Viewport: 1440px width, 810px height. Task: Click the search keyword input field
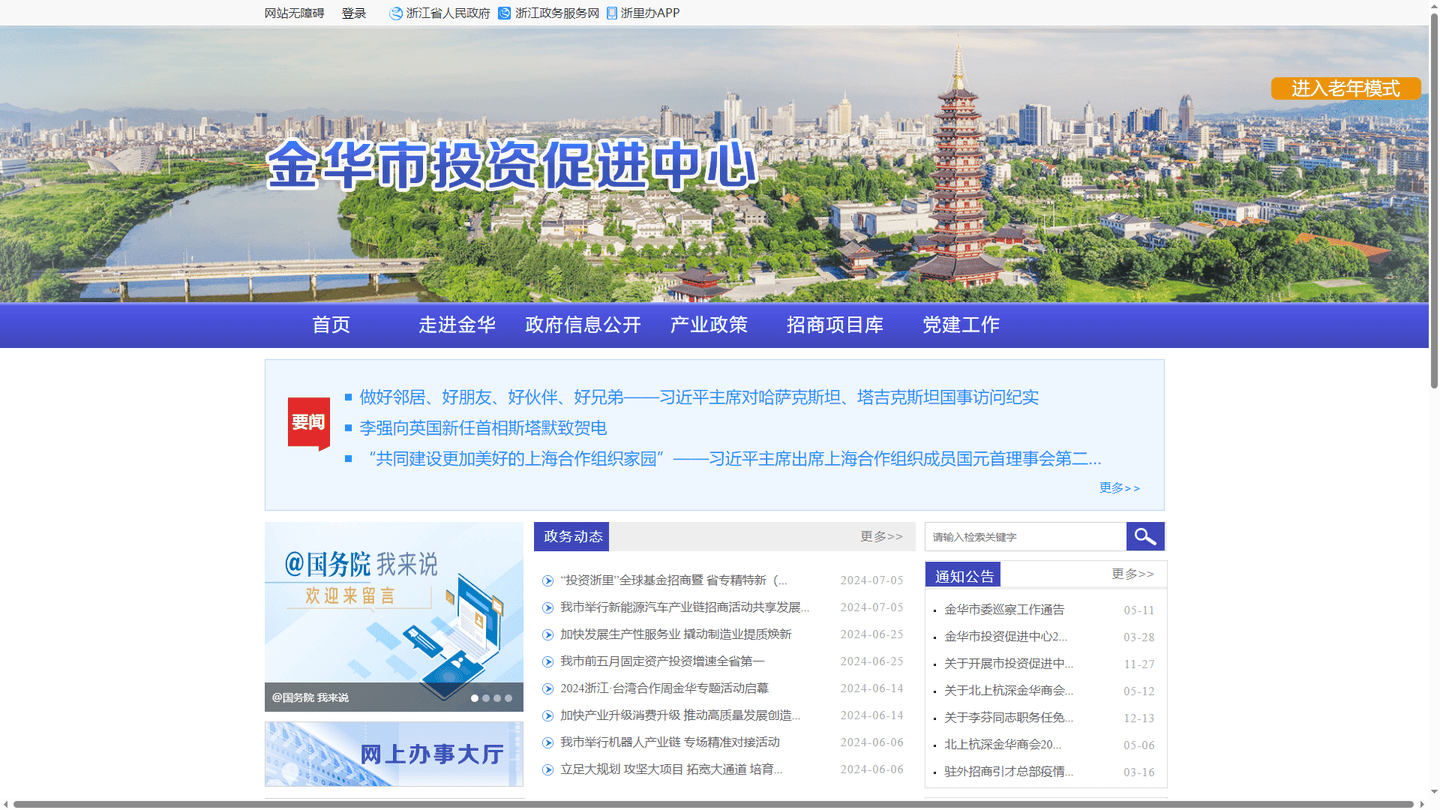(x=1026, y=537)
